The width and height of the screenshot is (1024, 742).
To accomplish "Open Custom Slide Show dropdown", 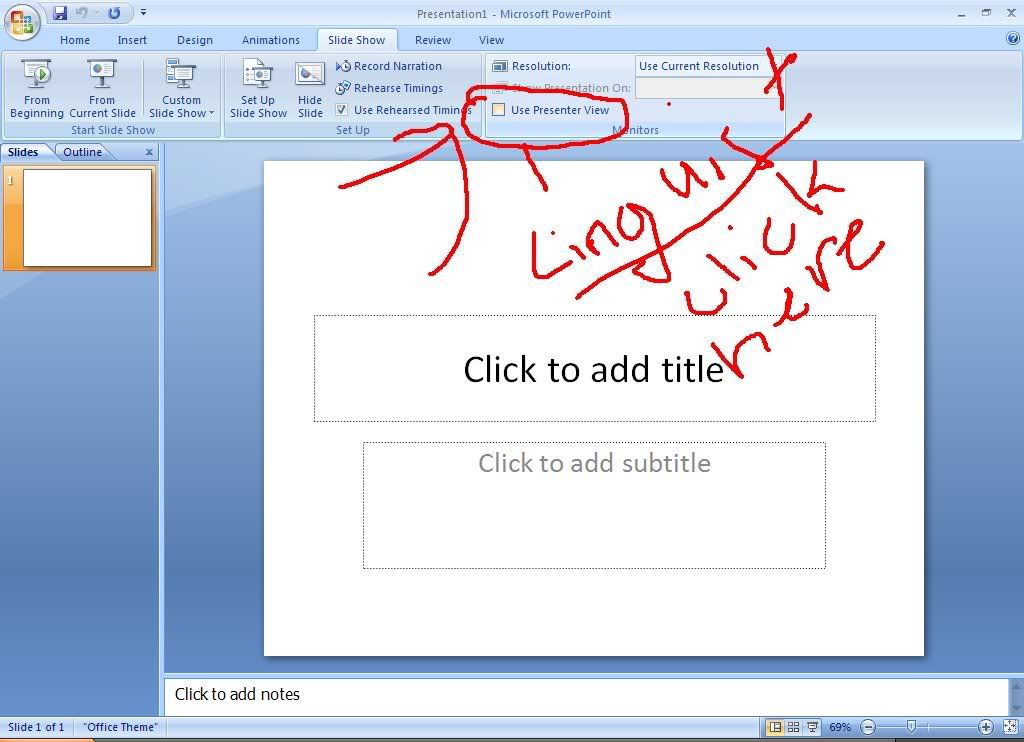I will click(x=181, y=89).
